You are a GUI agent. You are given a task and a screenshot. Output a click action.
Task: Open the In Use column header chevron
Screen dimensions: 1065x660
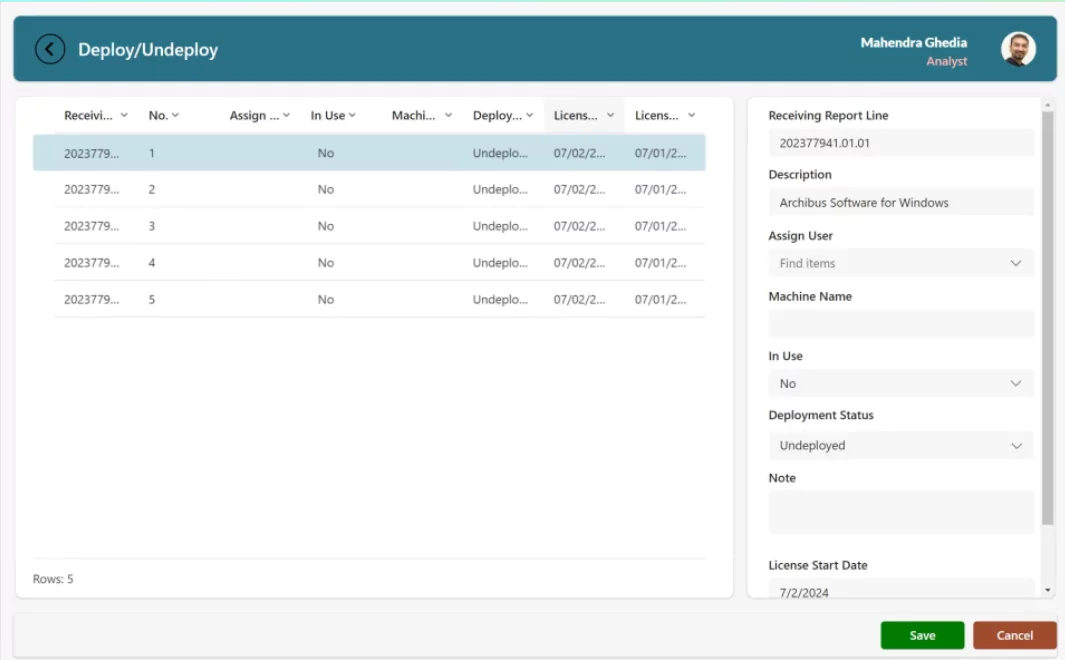(x=350, y=114)
